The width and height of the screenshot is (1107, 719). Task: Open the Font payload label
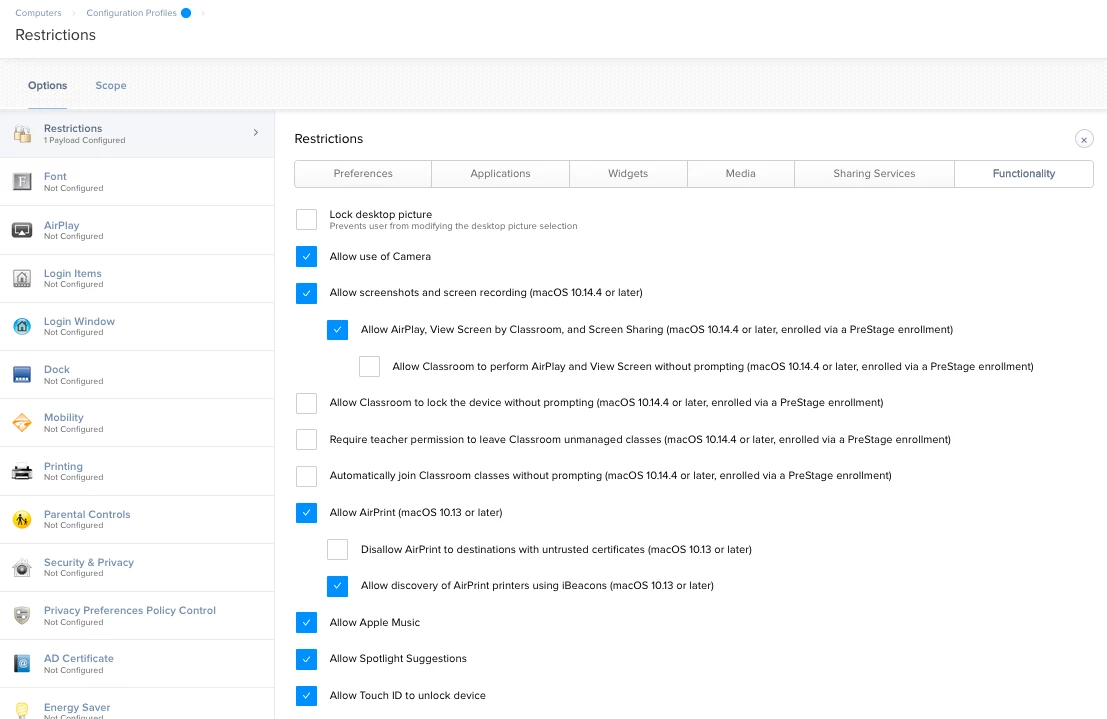[x=55, y=177]
